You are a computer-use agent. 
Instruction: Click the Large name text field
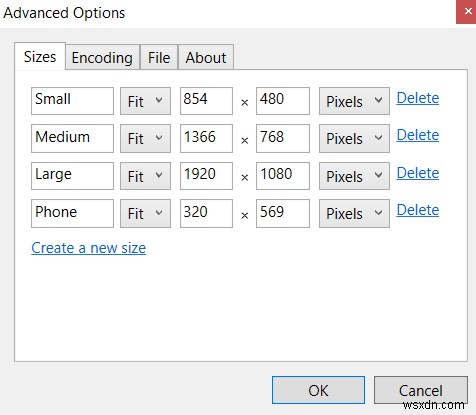[x=72, y=176]
